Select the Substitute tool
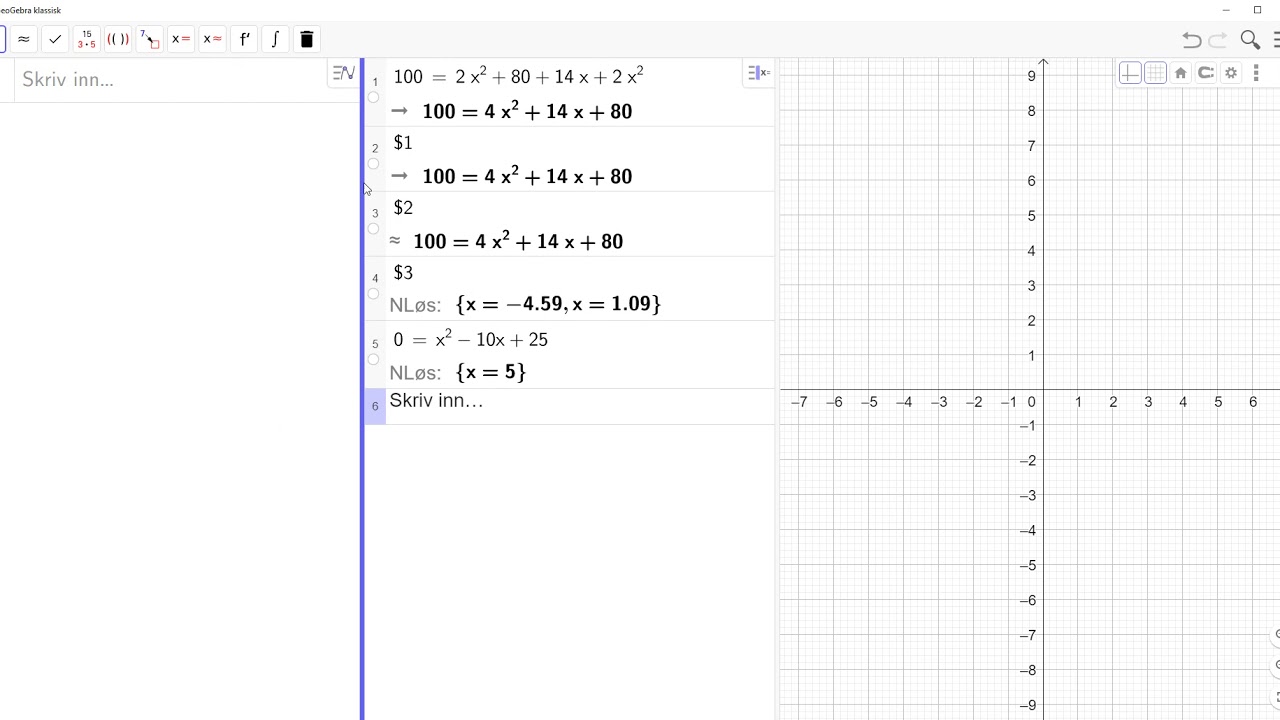Screen dimensions: 1280x720 tap(149, 39)
